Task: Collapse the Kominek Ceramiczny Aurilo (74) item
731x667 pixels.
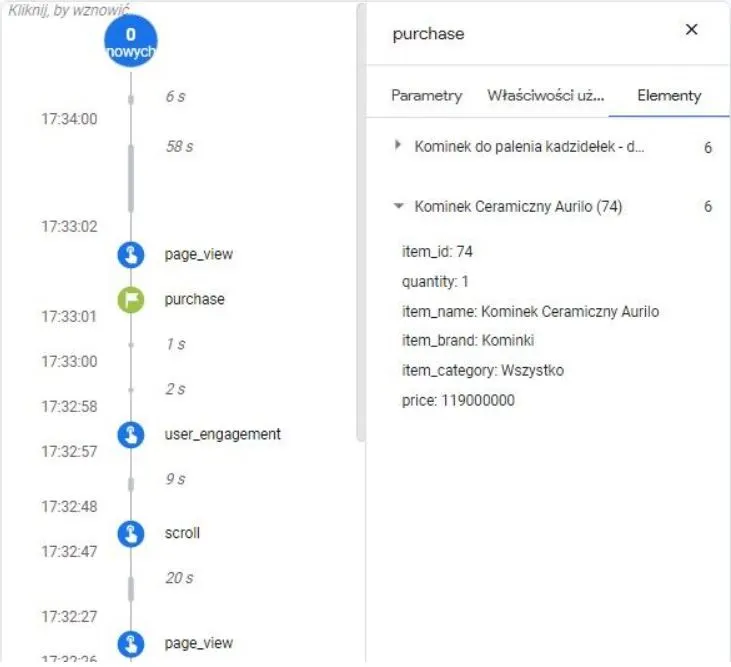Action: (398, 206)
